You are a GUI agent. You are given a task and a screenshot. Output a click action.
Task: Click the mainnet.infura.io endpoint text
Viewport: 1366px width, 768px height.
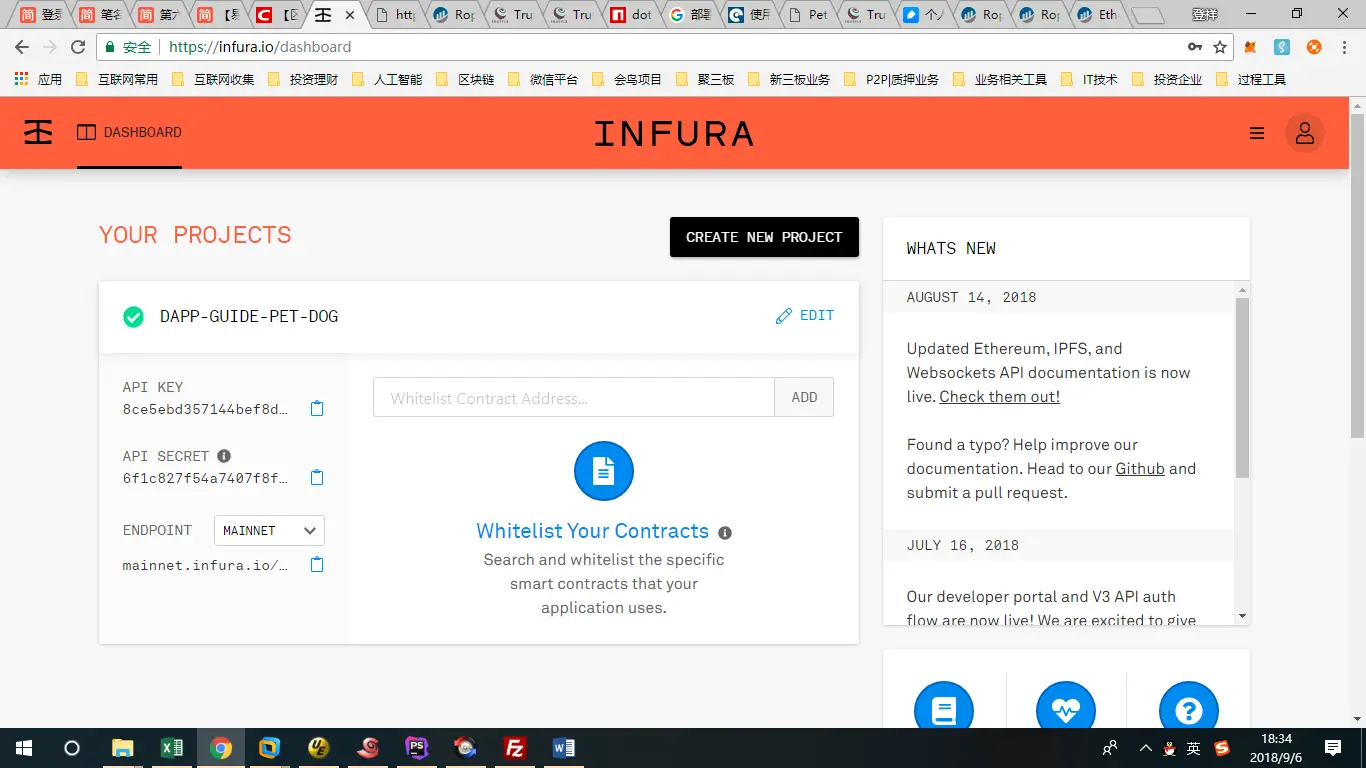[205, 565]
